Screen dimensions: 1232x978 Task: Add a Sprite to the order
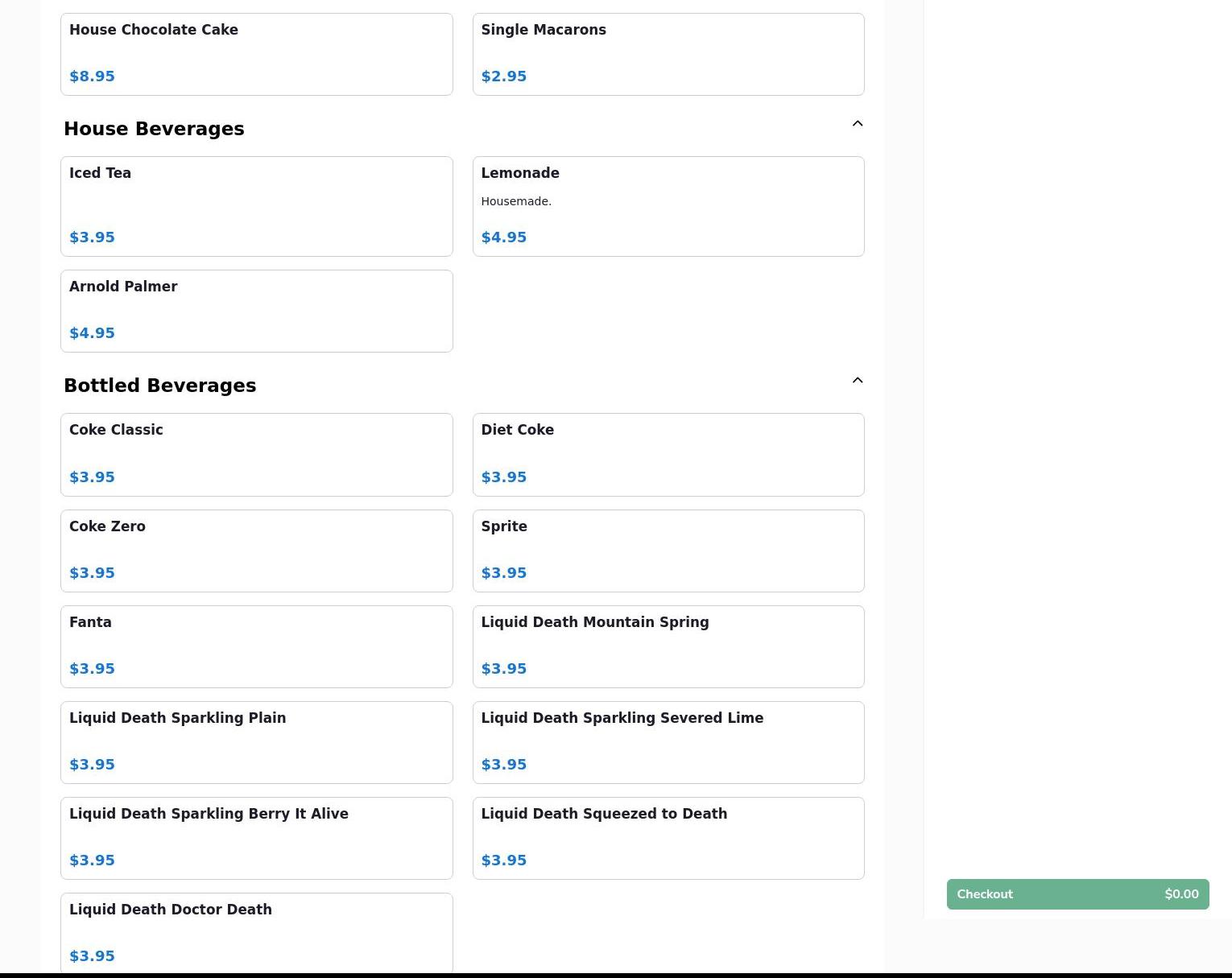668,551
